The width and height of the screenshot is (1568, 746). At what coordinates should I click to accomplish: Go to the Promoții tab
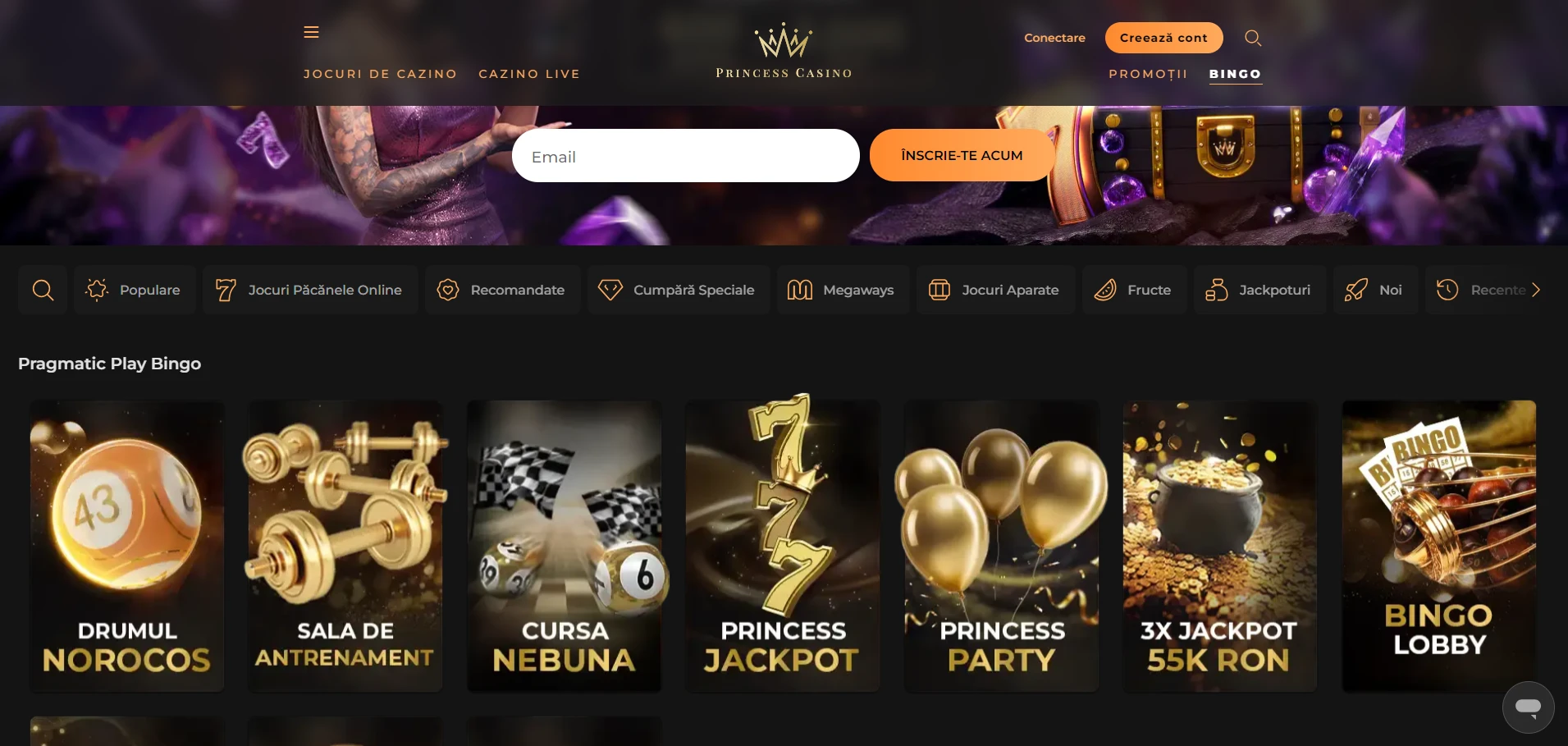click(x=1148, y=74)
